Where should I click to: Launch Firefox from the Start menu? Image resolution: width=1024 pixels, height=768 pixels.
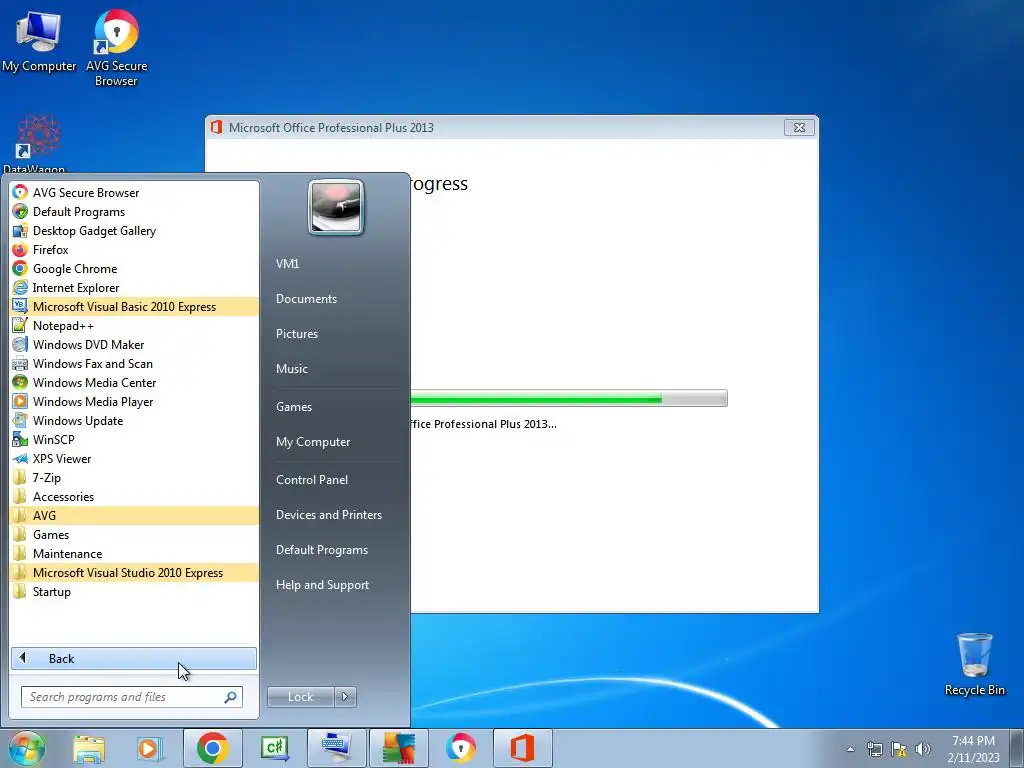pyautogui.click(x=134, y=249)
